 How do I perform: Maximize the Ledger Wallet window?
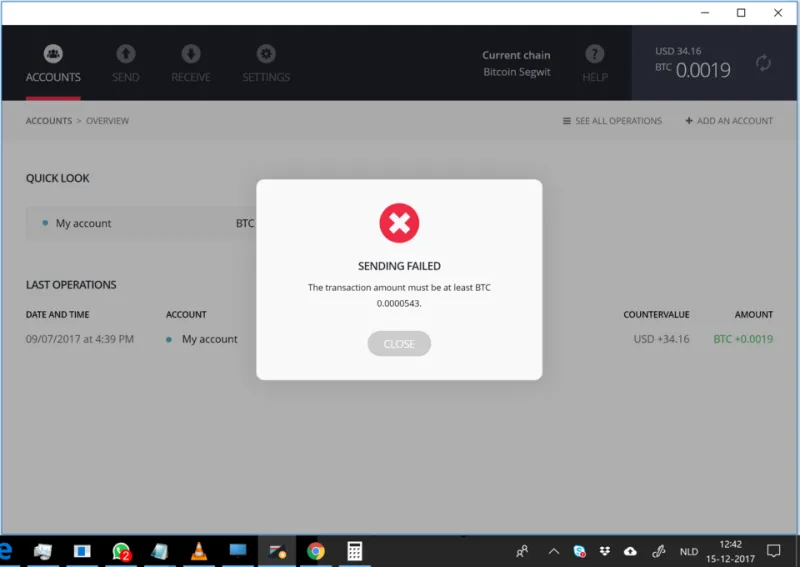(741, 13)
